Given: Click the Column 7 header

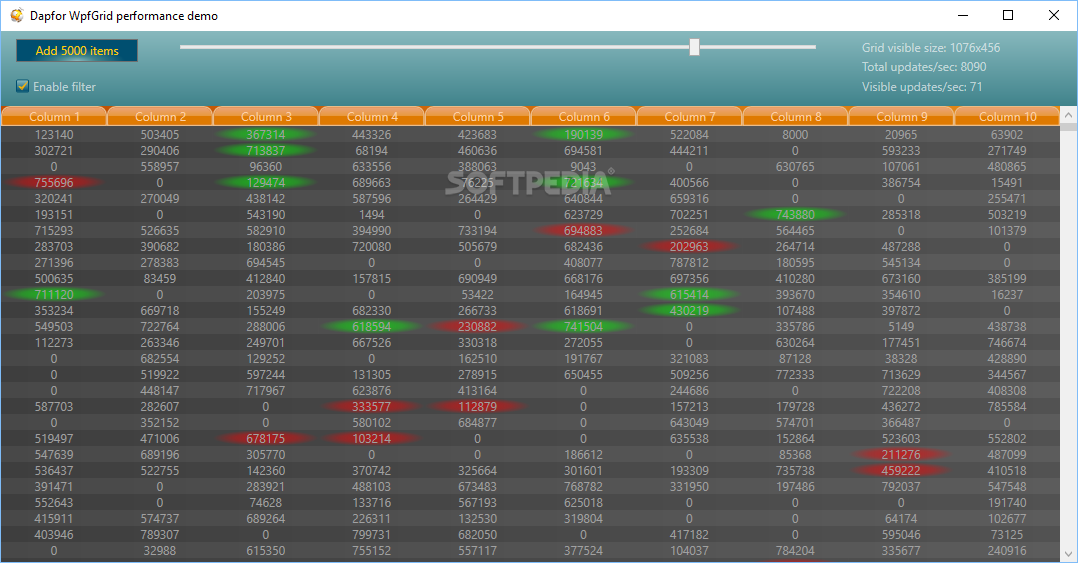Looking at the screenshot, I should (690, 117).
